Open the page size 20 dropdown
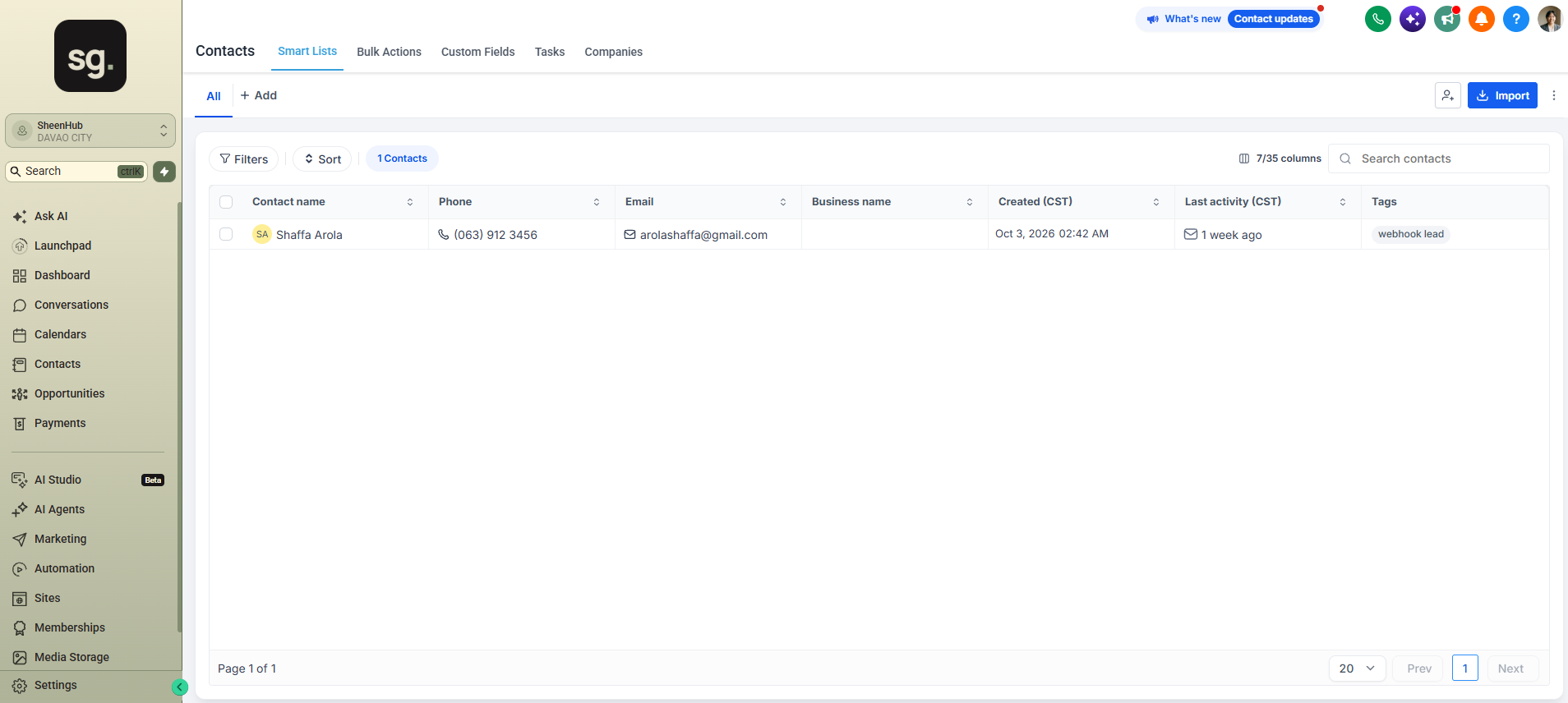The width and height of the screenshot is (1568, 703). pos(1357,669)
